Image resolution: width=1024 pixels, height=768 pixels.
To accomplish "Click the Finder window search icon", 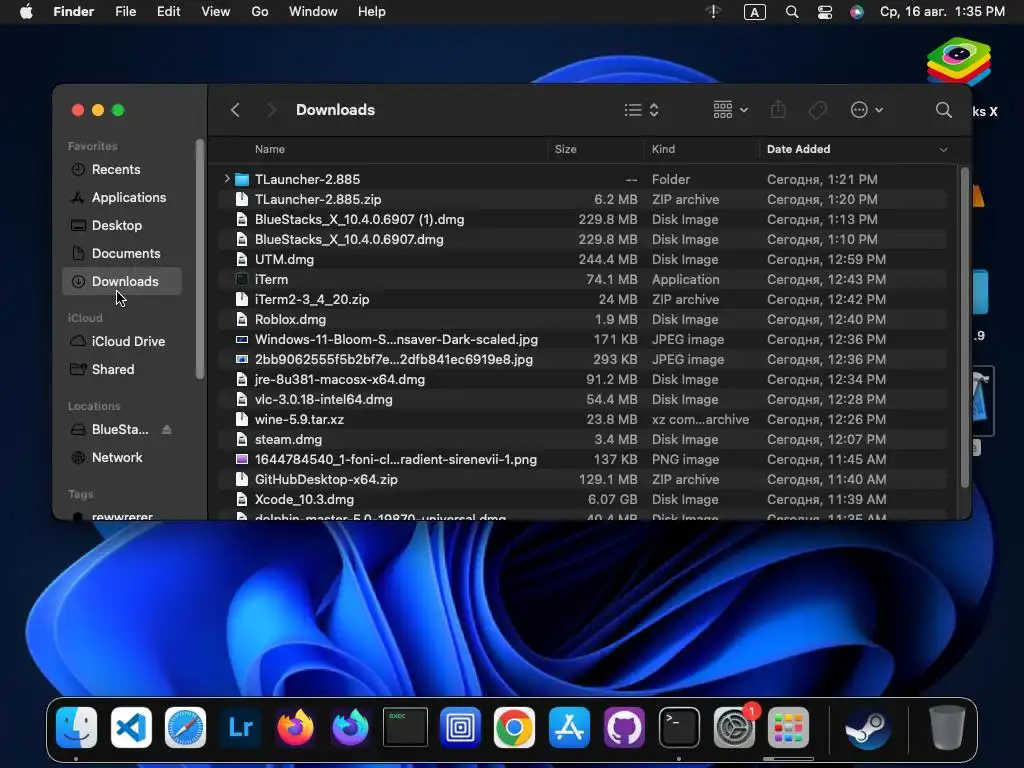I will tap(943, 110).
